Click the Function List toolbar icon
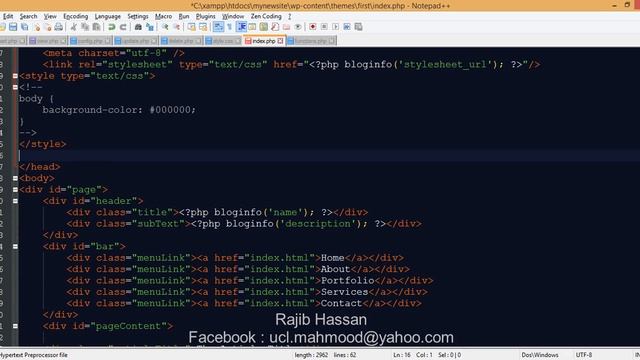This screenshot has height=360, width=640. [275, 27]
